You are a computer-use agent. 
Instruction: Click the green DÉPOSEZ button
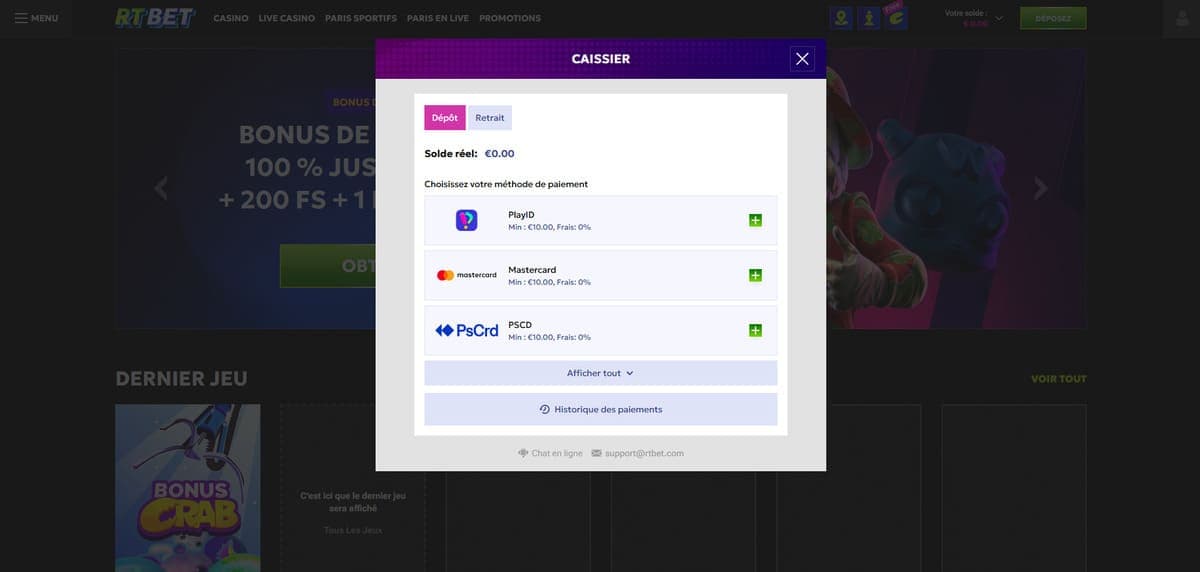1053,18
